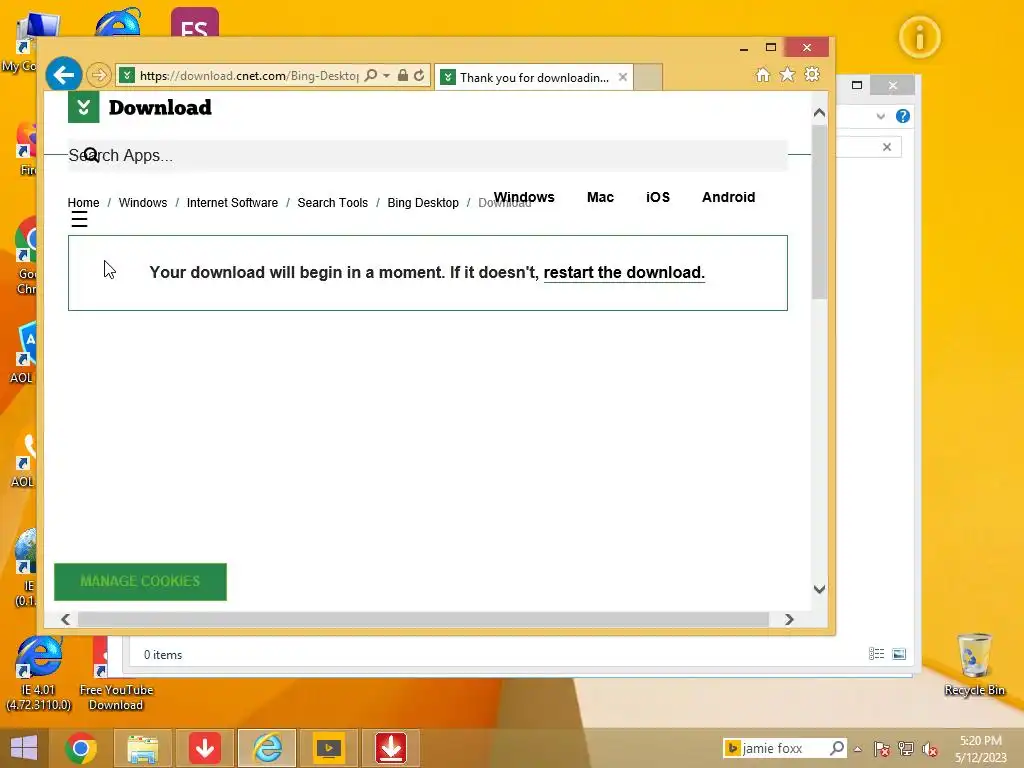Click the IE Home icon
The height and width of the screenshot is (768, 1024).
point(763,75)
